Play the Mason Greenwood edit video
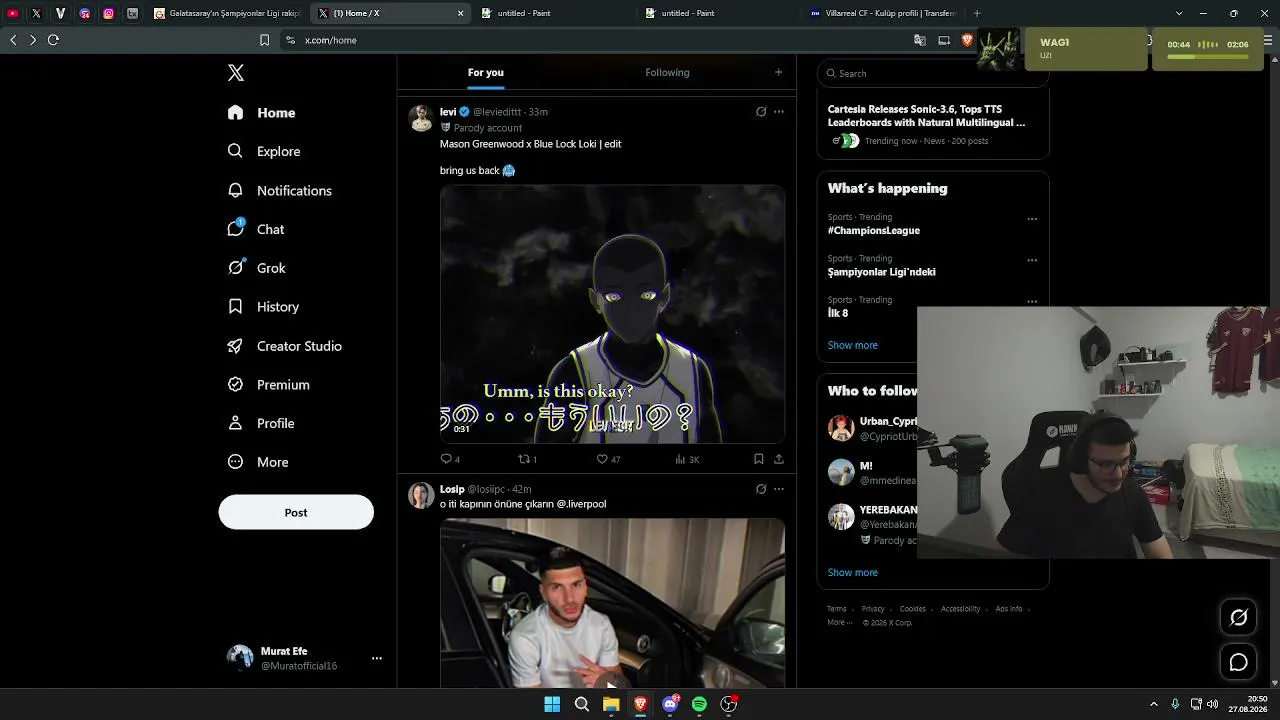The image size is (1280, 720). click(612, 314)
